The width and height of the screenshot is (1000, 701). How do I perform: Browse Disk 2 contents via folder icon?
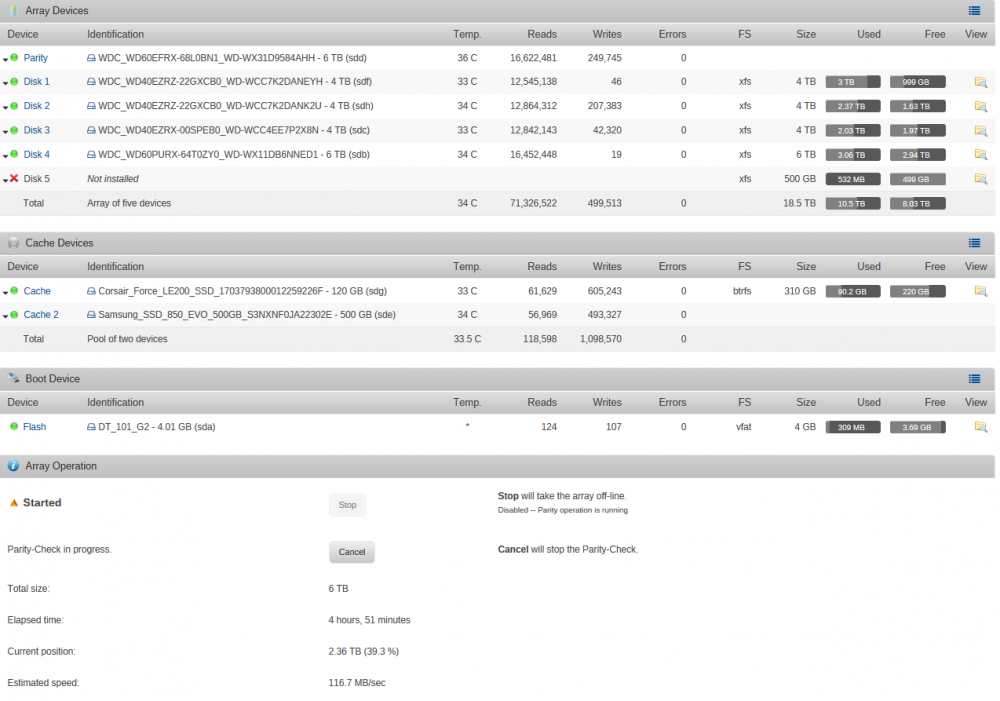(x=980, y=106)
